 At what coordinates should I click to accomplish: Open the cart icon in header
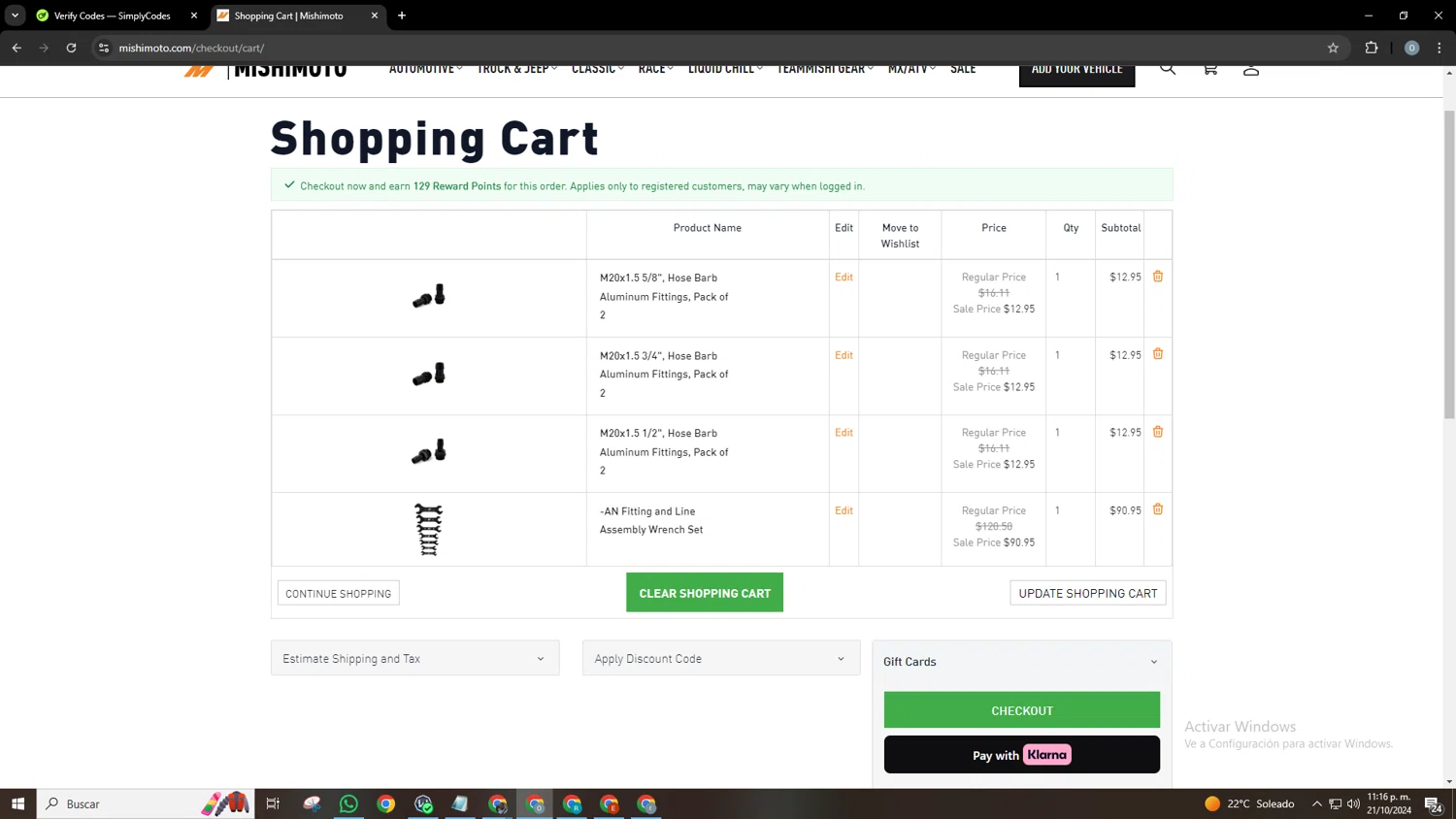(1210, 69)
